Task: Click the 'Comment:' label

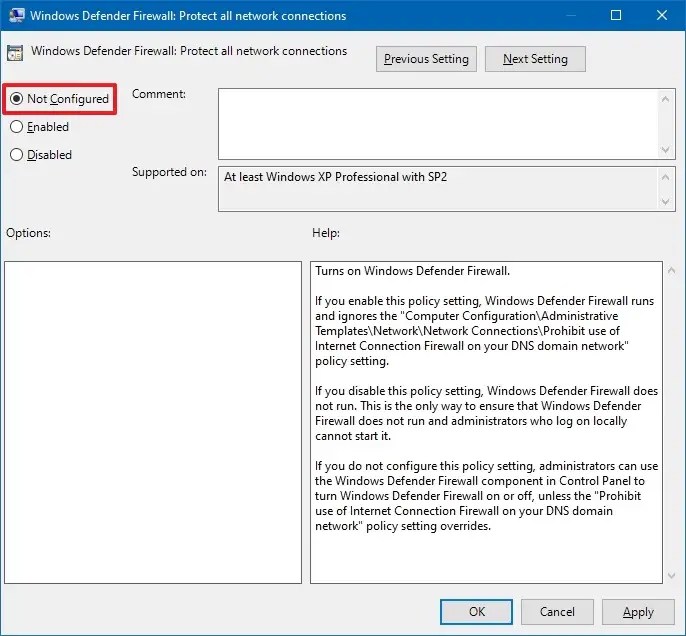Action: pyautogui.click(x=159, y=94)
